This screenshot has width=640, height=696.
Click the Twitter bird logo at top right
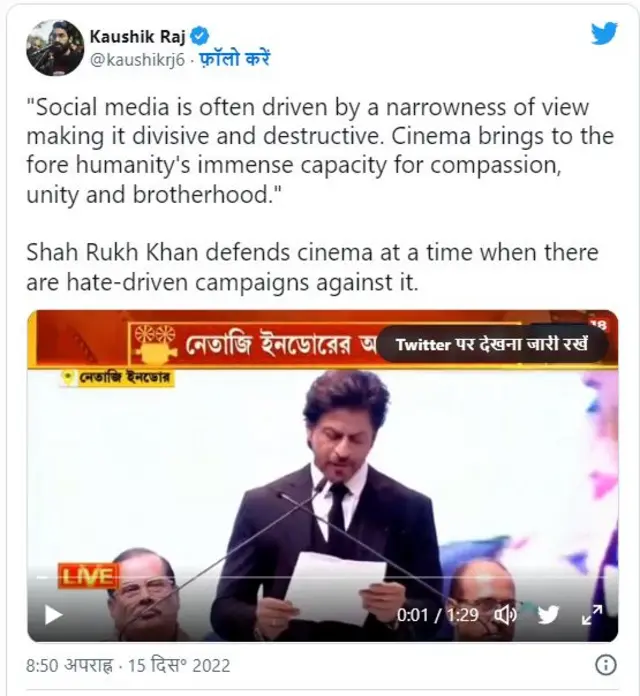(604, 33)
